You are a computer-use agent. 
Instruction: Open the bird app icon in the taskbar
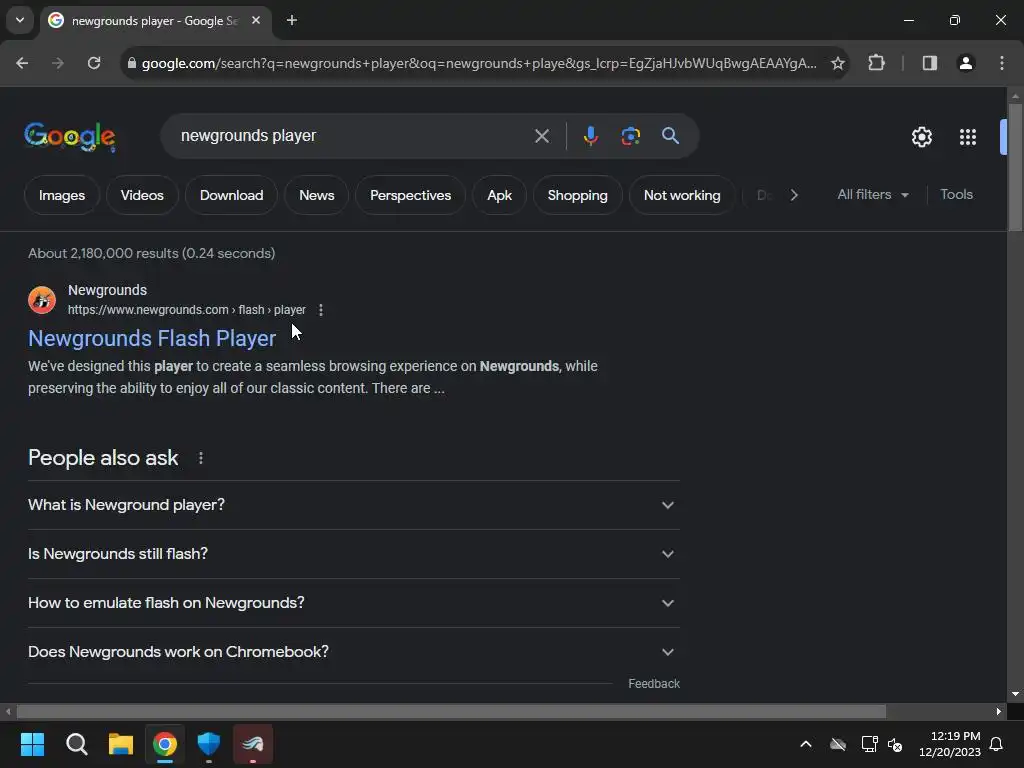coord(253,744)
